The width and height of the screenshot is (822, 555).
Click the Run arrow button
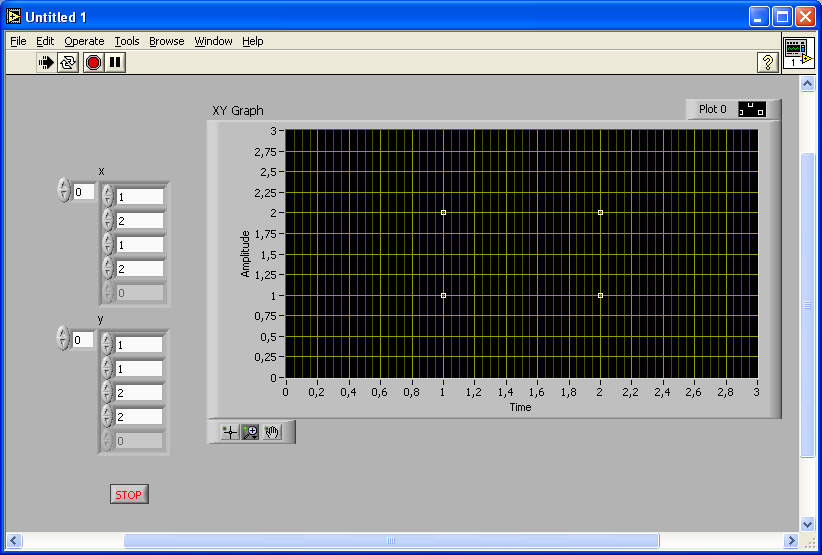46,62
